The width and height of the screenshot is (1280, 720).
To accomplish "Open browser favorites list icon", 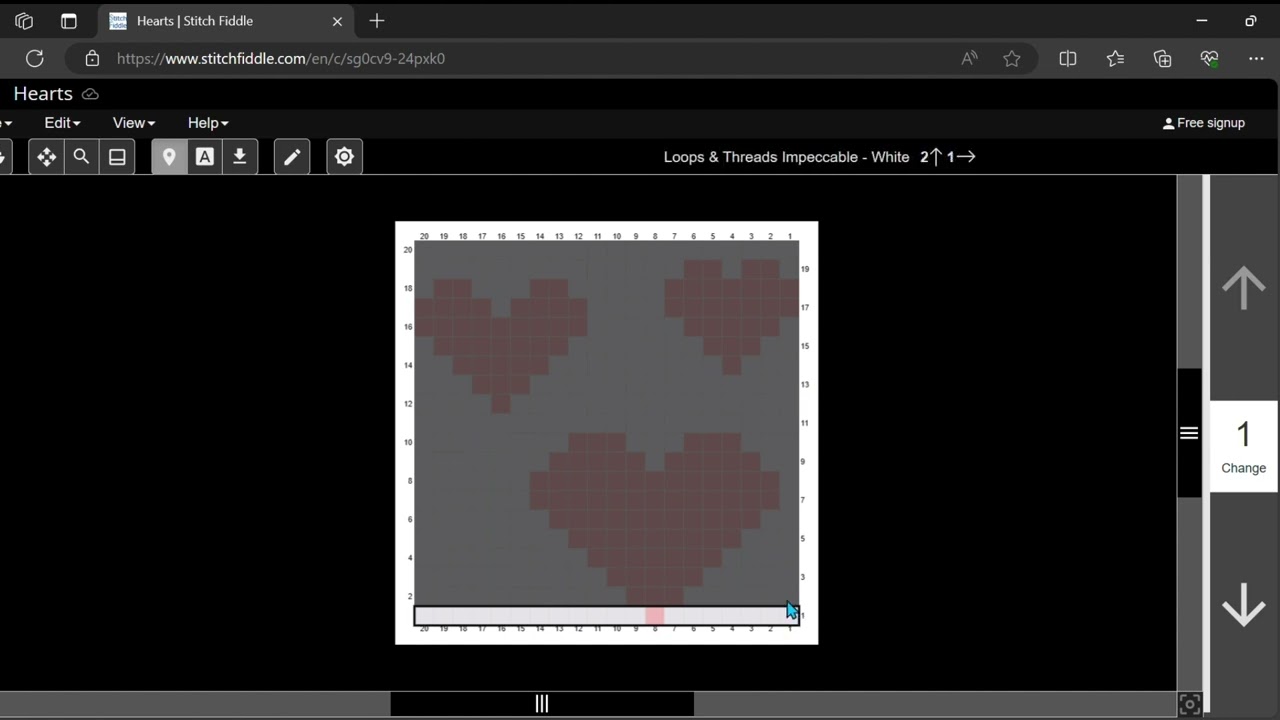I will 1116,58.
